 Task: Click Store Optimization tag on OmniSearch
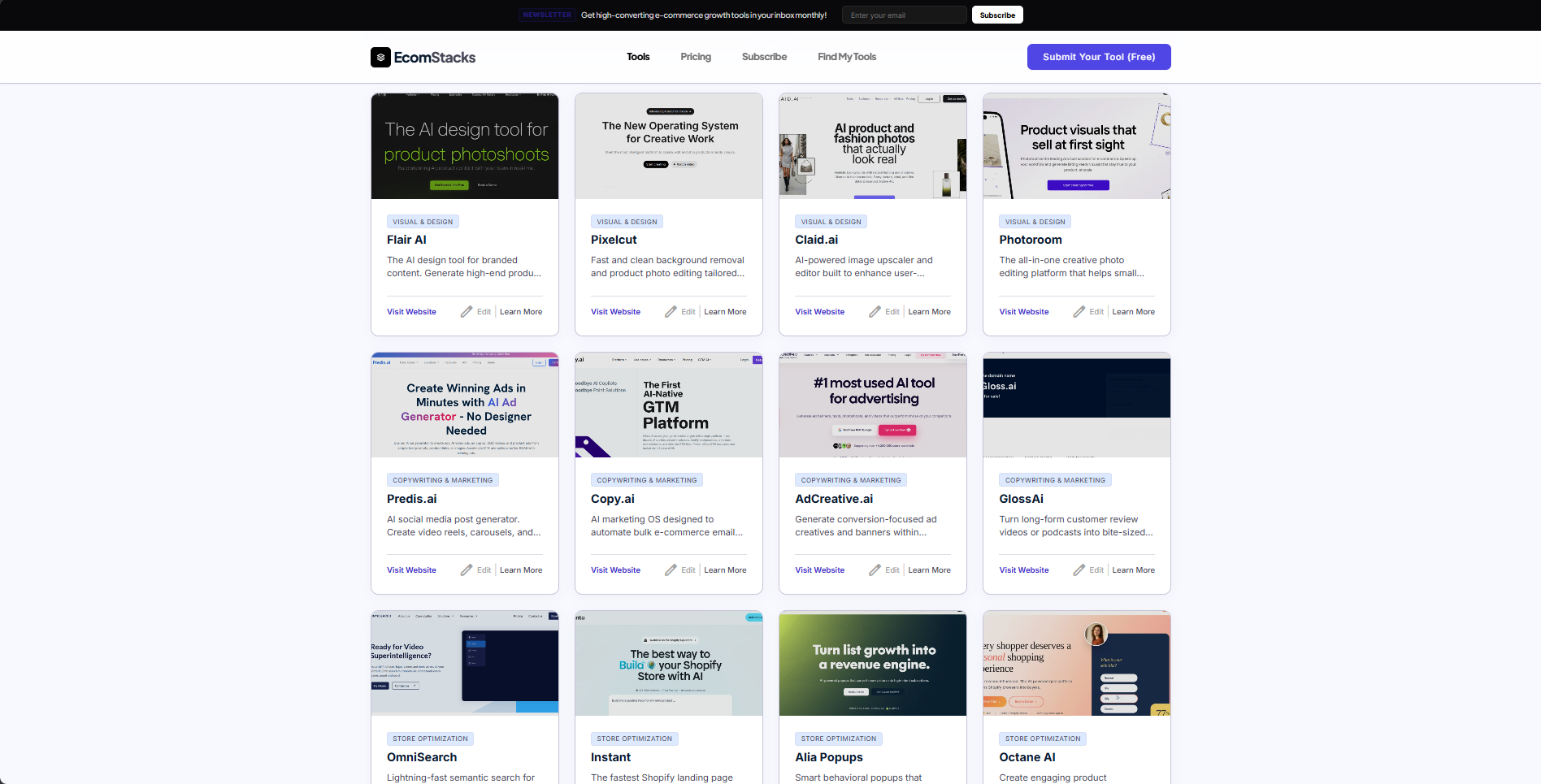click(x=430, y=739)
